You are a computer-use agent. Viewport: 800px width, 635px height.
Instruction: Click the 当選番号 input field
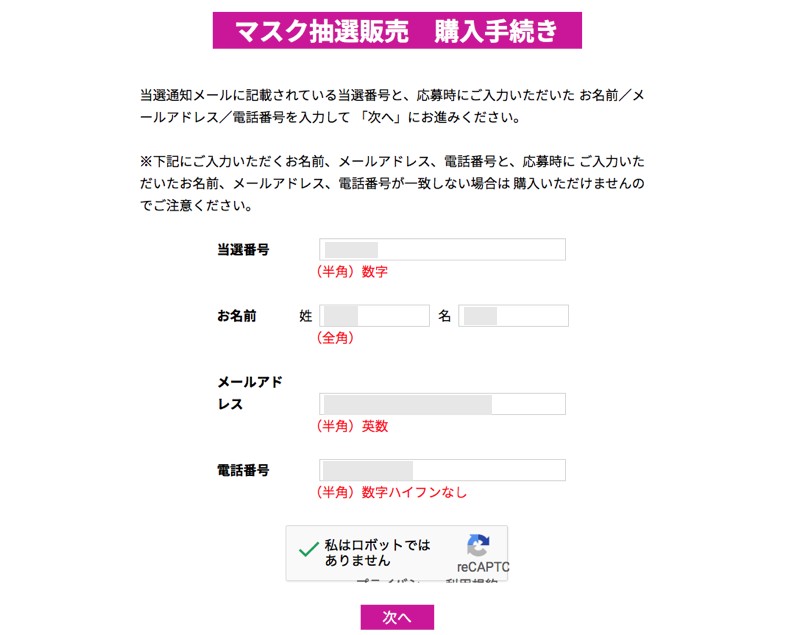click(x=442, y=250)
